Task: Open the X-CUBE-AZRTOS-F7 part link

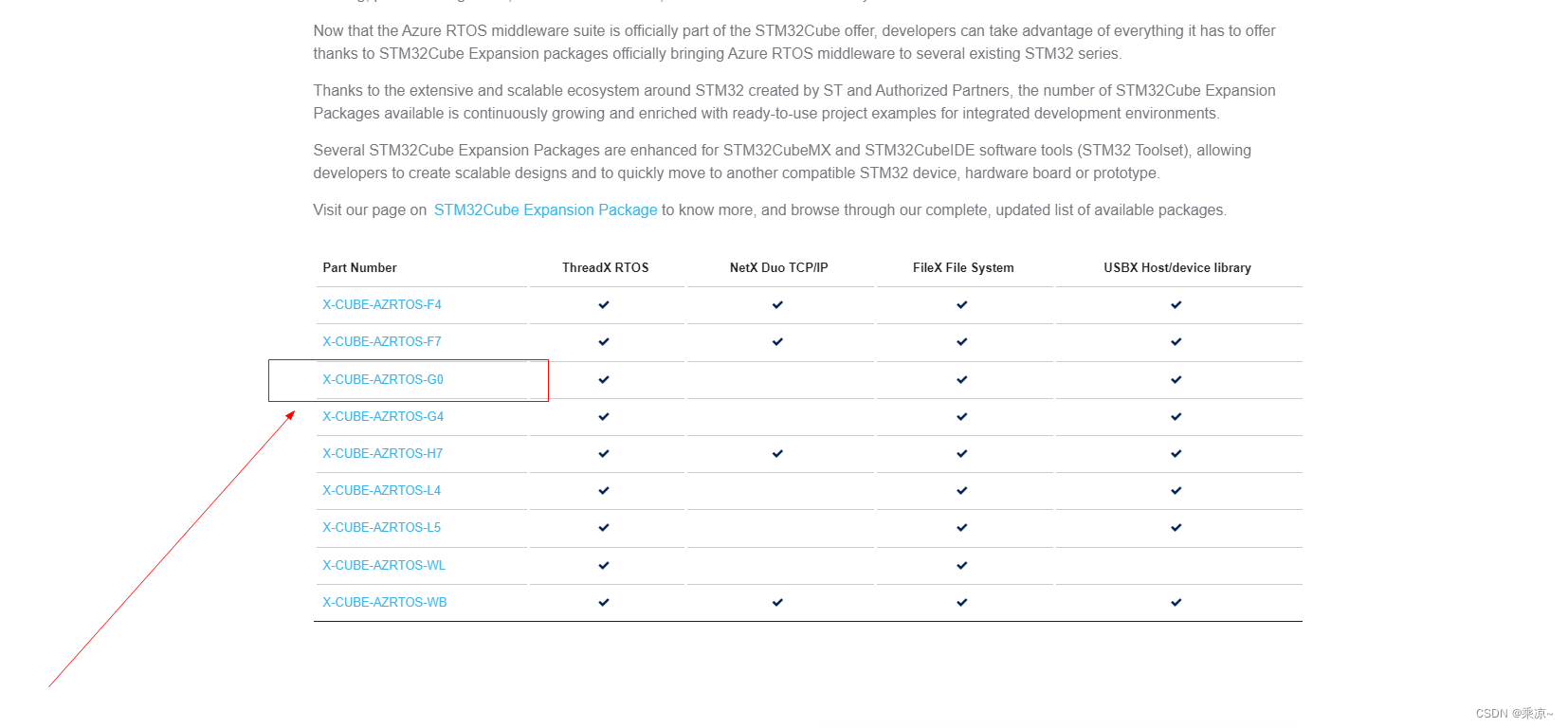Action: pos(382,341)
